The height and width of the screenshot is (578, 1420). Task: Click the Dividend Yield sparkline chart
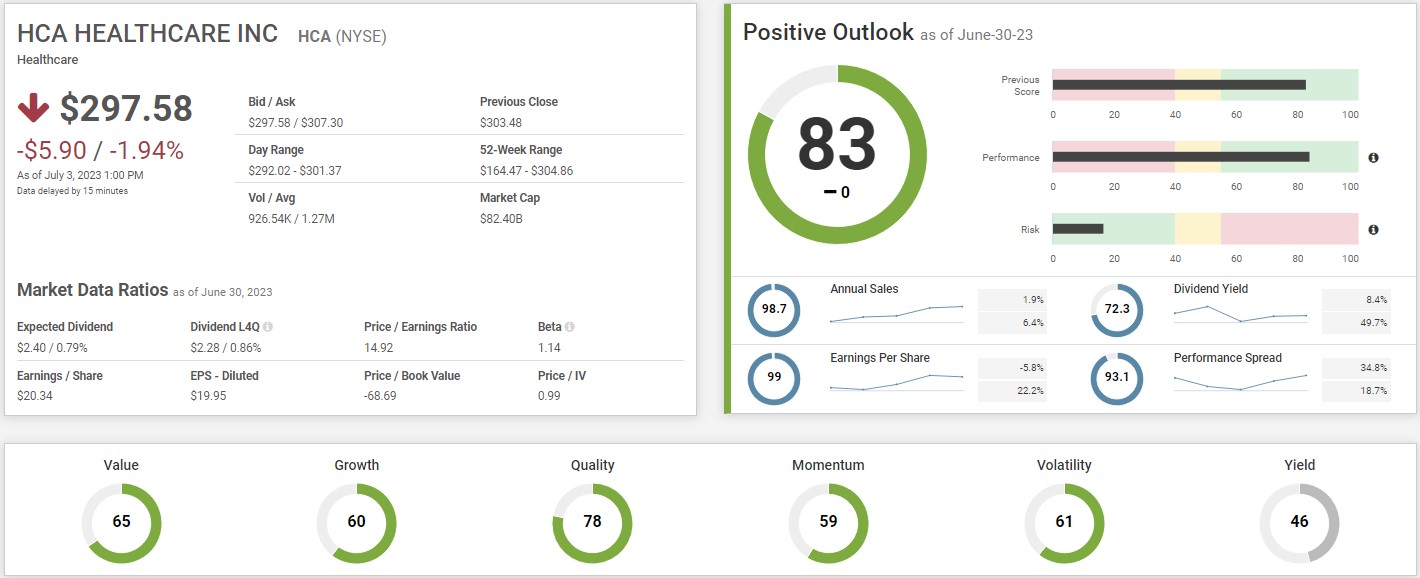pos(1240,314)
